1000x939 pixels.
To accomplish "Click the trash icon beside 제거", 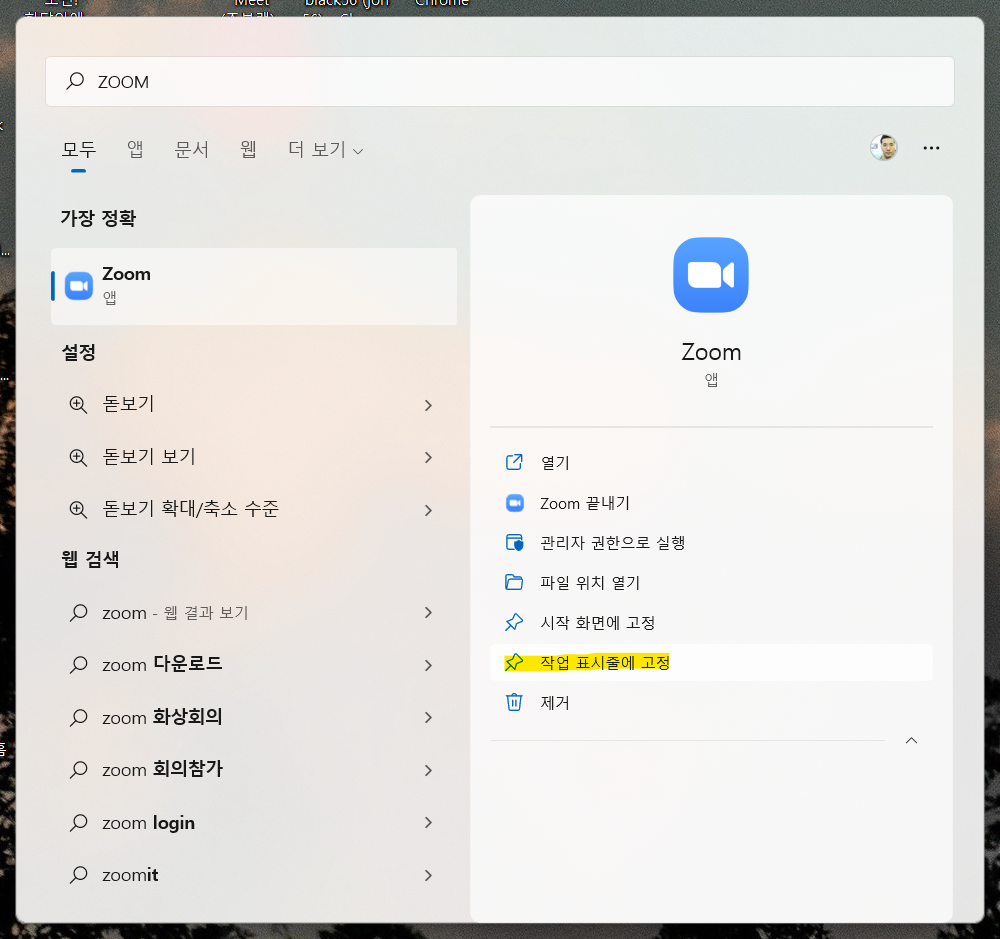I will click(x=514, y=702).
